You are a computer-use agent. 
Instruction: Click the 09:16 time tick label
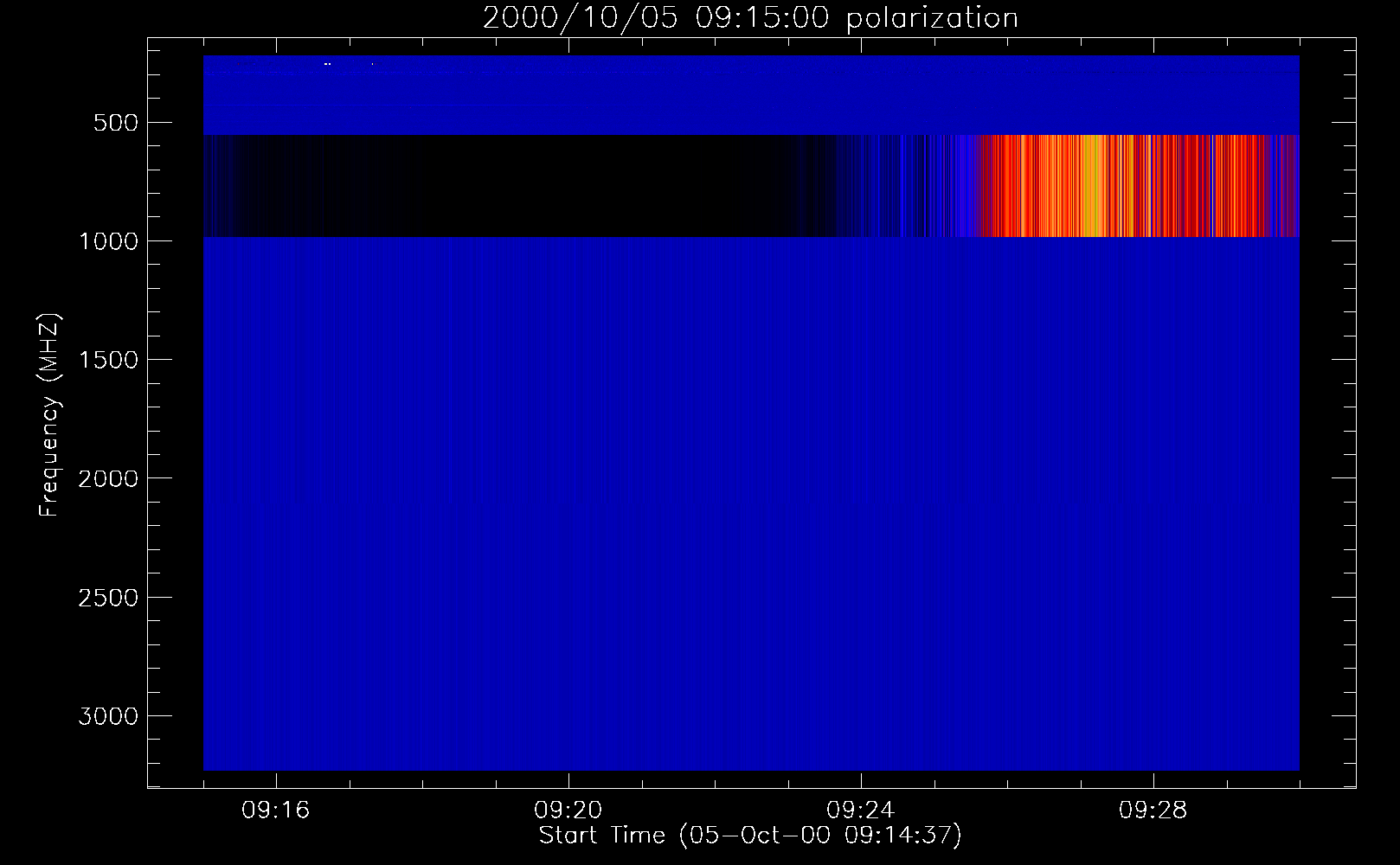(x=276, y=811)
